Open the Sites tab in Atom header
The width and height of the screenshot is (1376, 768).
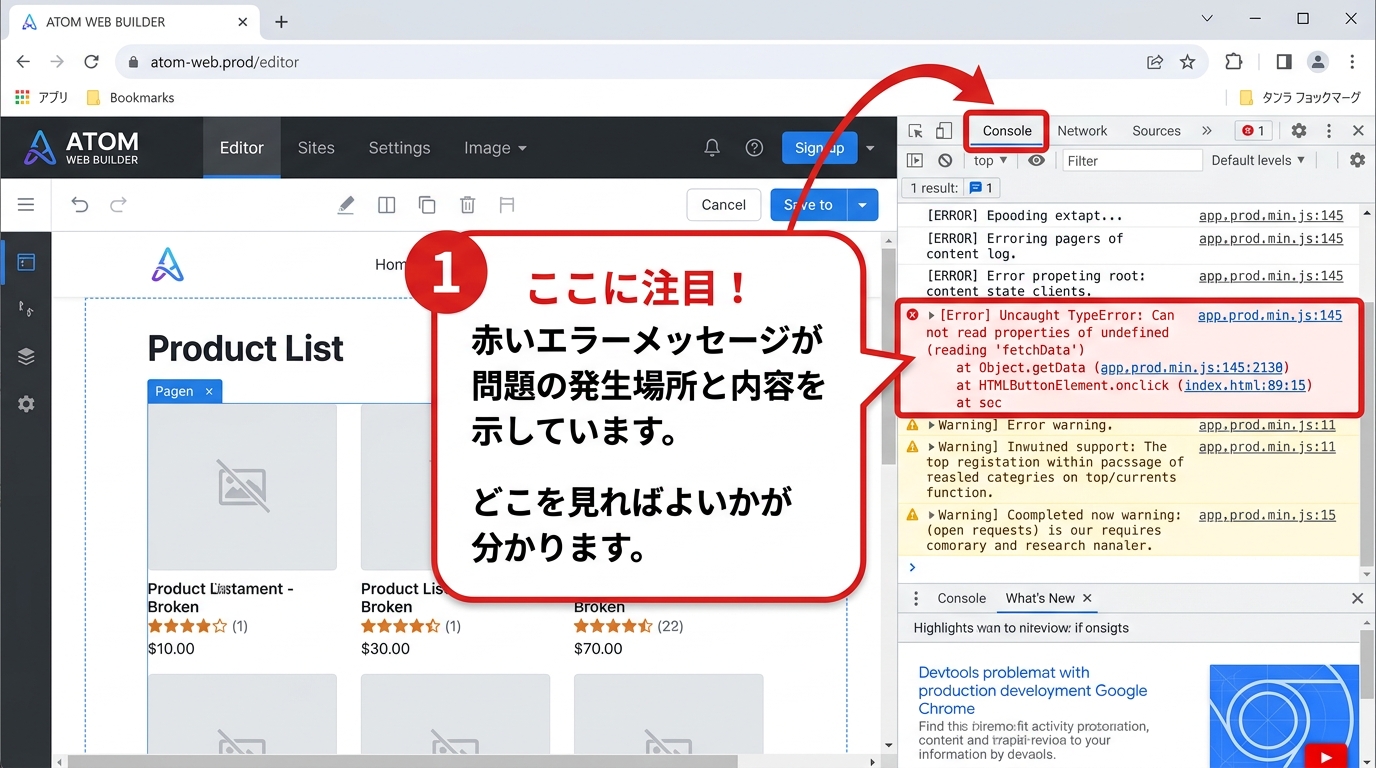pyautogui.click(x=316, y=148)
